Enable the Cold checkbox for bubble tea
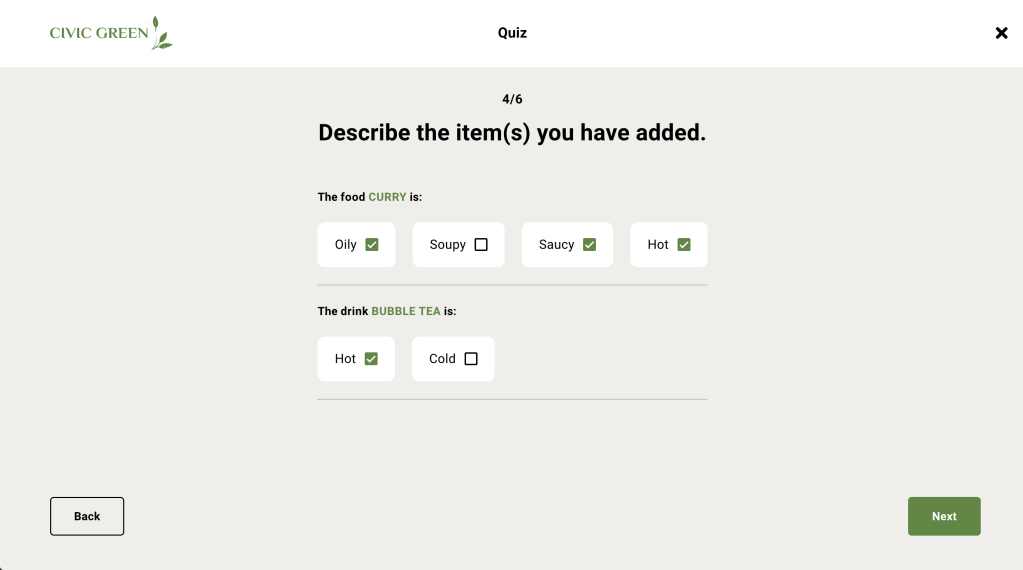Screen dimensions: 1023x570 (471, 359)
